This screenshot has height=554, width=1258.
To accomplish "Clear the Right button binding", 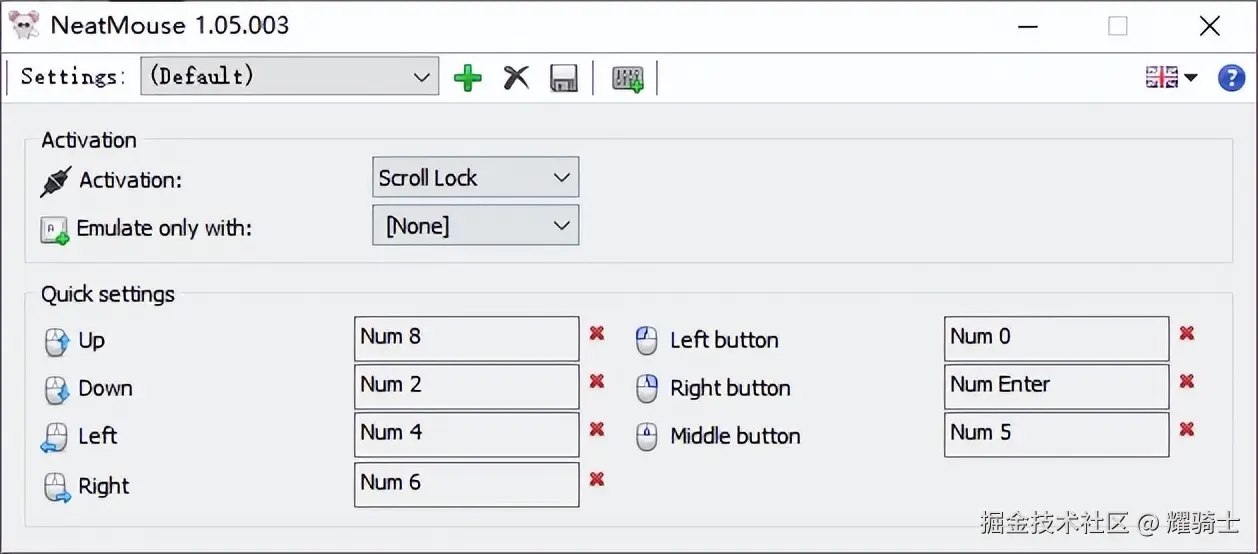I will click(x=1187, y=381).
